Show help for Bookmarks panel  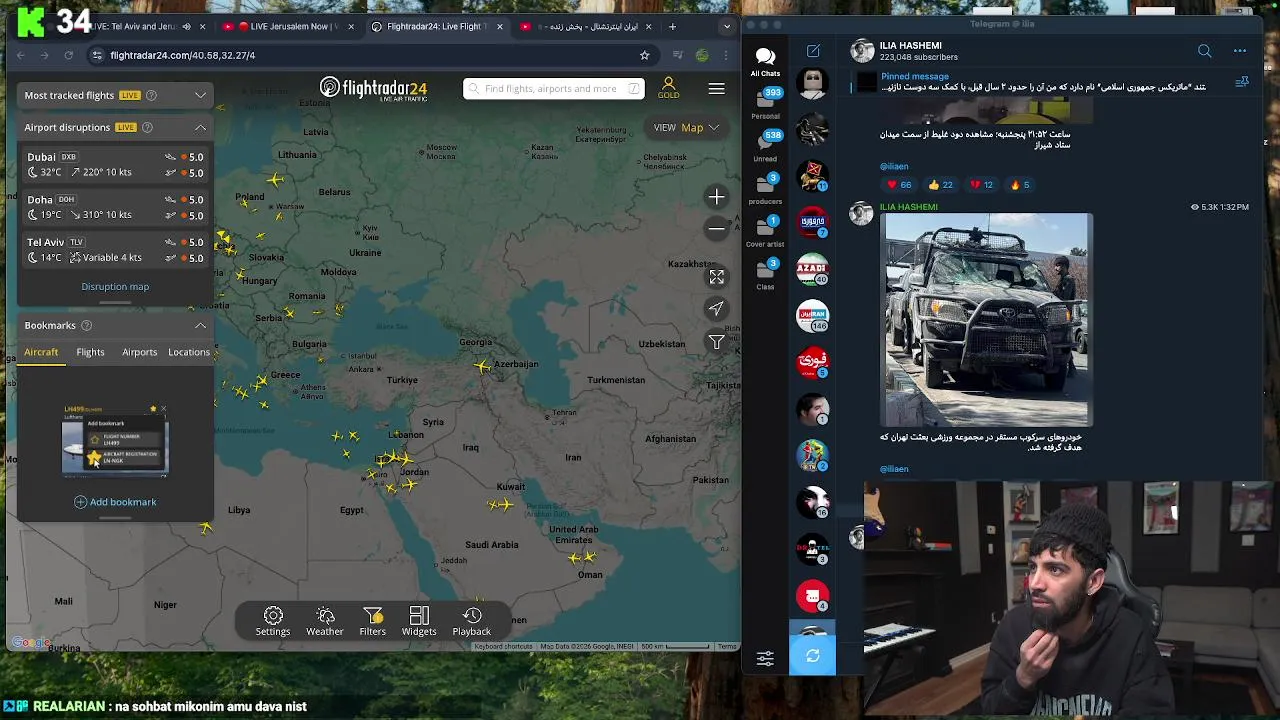click(86, 325)
